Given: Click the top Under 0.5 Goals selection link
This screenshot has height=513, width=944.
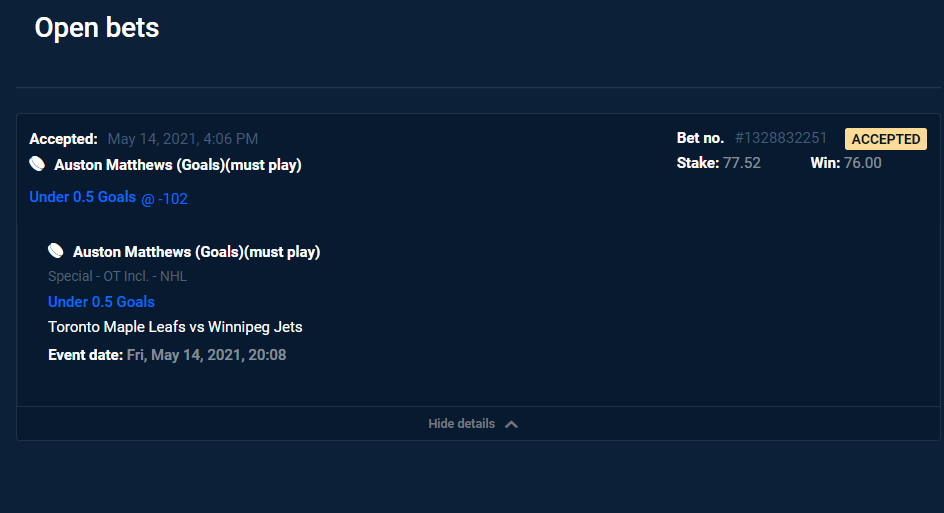Looking at the screenshot, I should 82,197.
